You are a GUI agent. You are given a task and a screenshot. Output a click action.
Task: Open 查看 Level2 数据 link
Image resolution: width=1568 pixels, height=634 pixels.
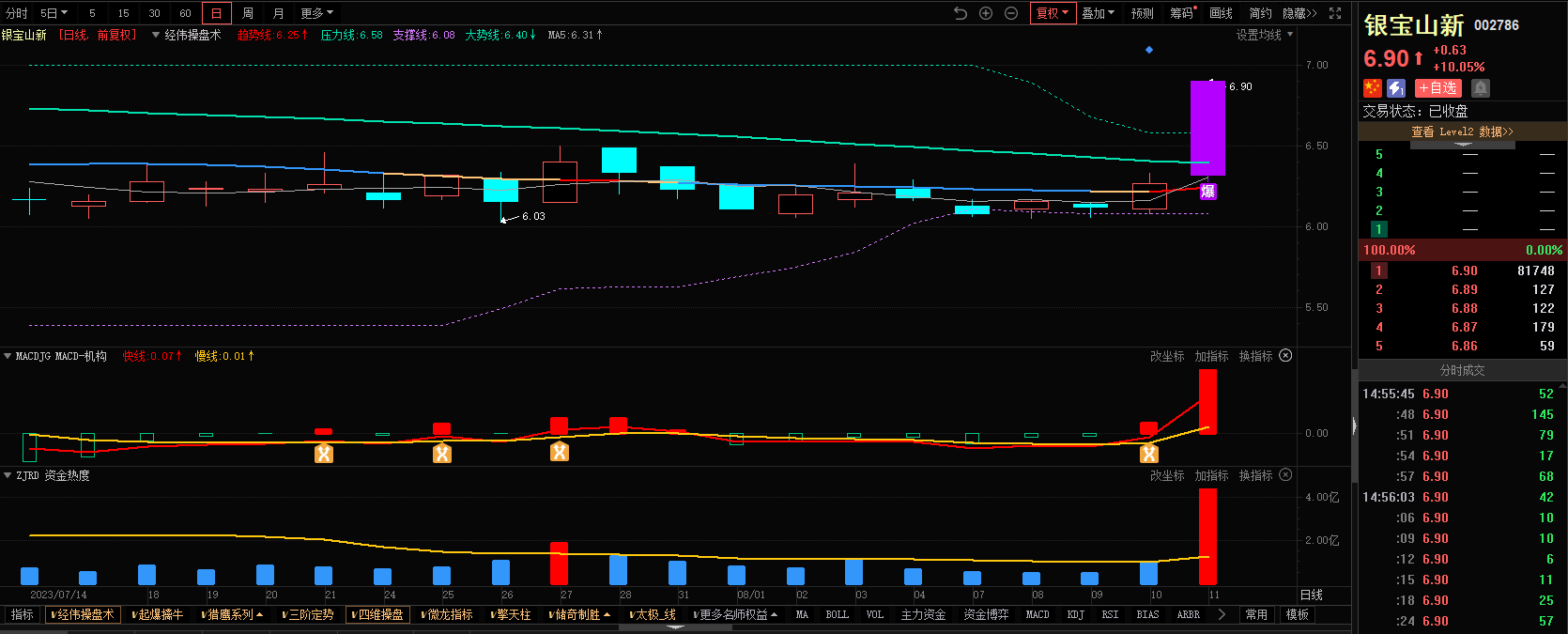(1462, 132)
